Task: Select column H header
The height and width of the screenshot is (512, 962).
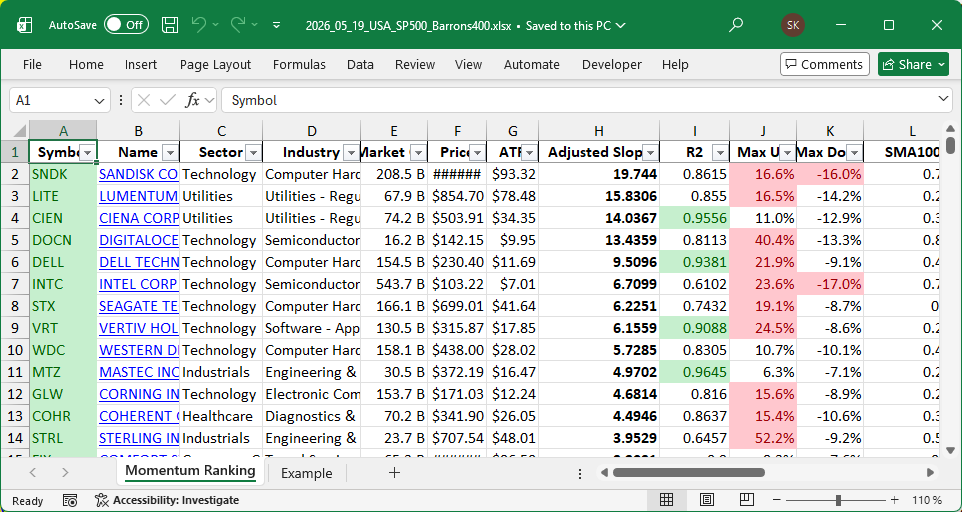Action: pyautogui.click(x=599, y=131)
